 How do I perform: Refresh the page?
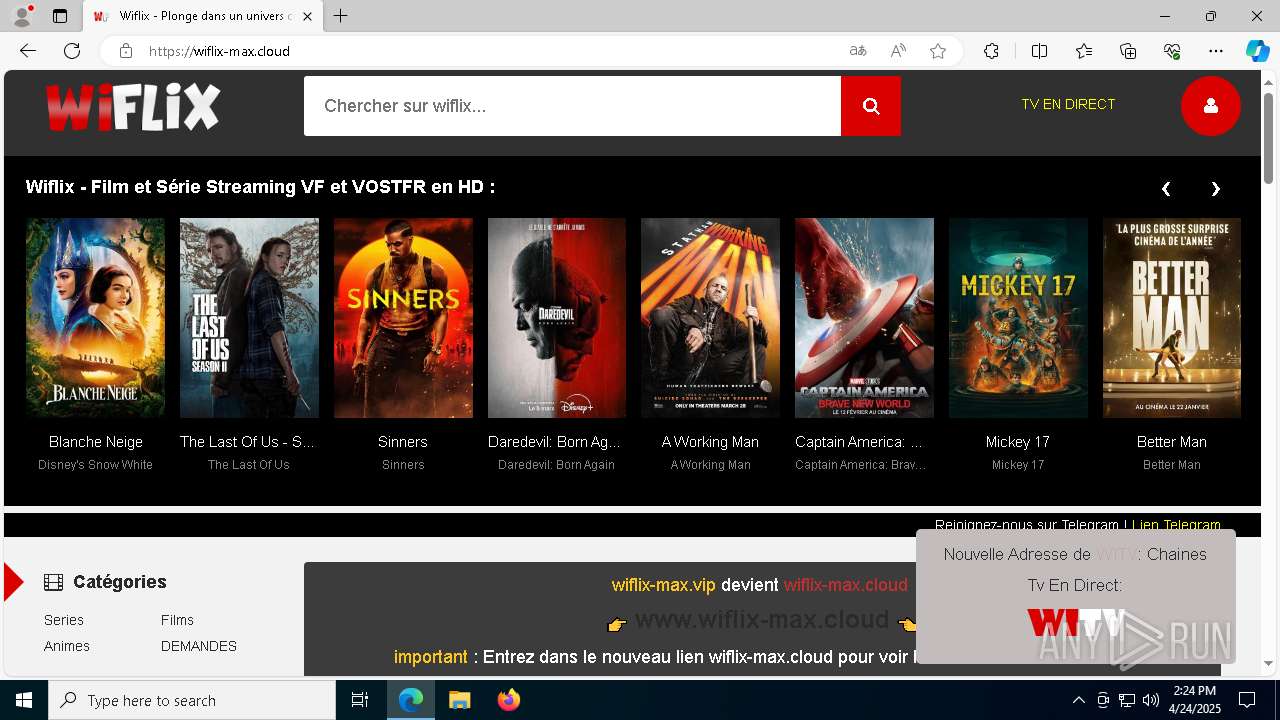72,51
